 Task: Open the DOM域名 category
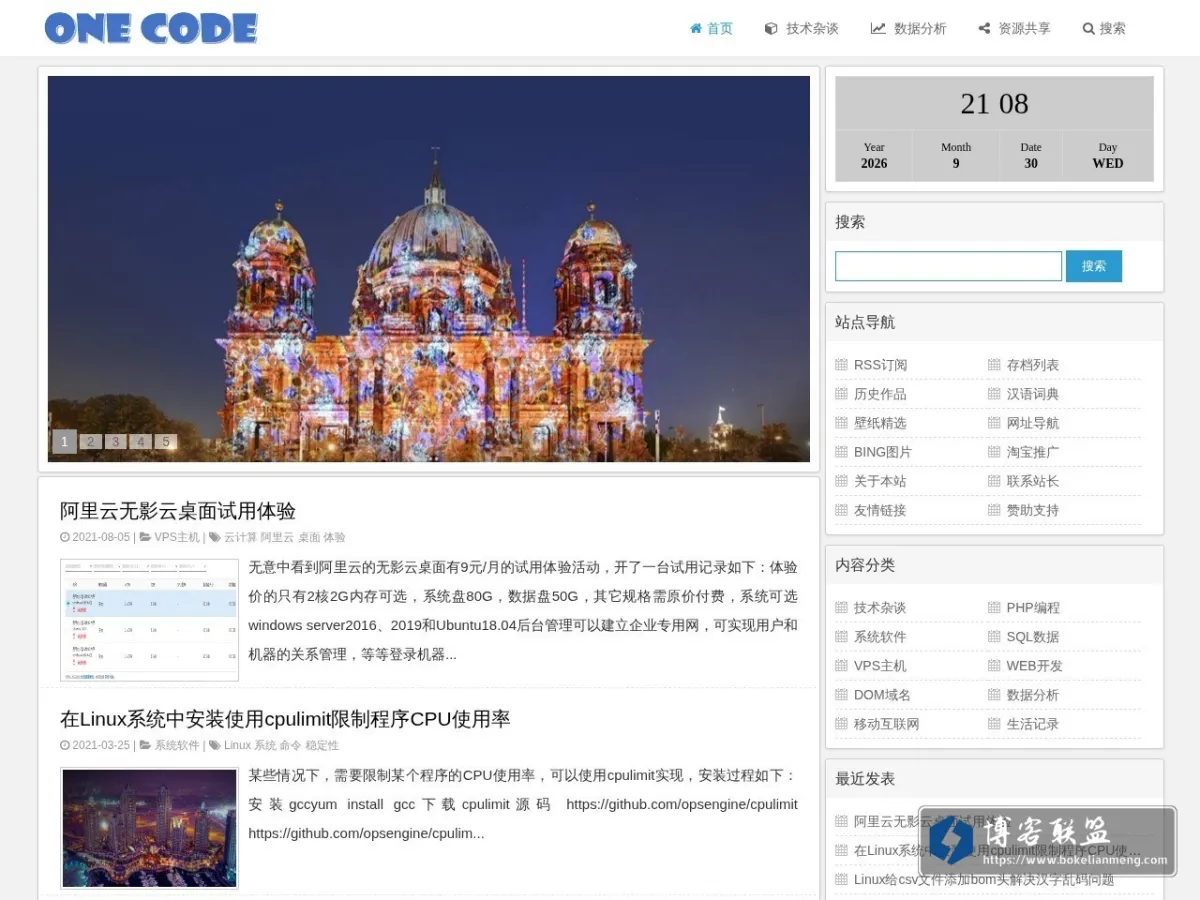click(882, 695)
